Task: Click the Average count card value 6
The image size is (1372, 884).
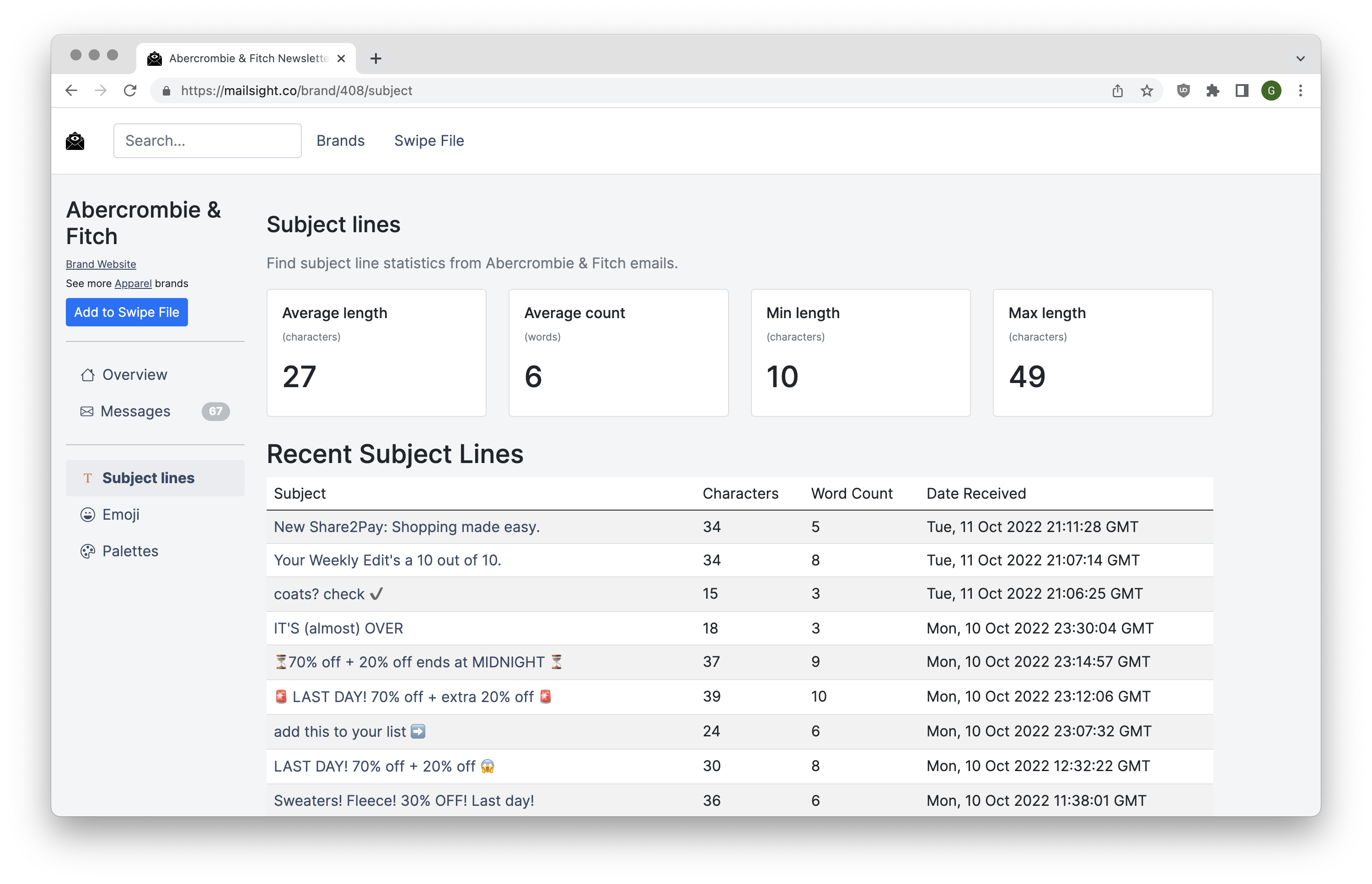Action: click(533, 377)
